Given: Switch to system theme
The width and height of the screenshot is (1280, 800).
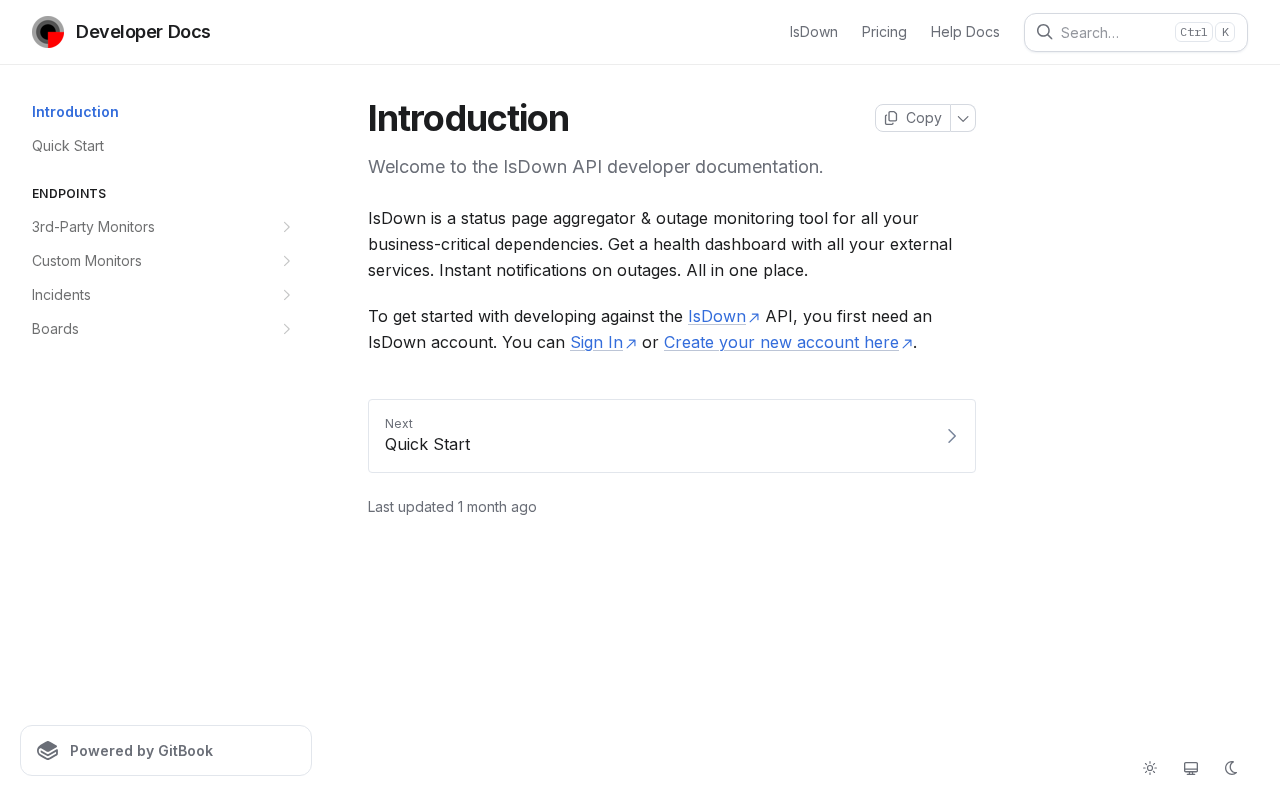Looking at the screenshot, I should click(1191, 768).
